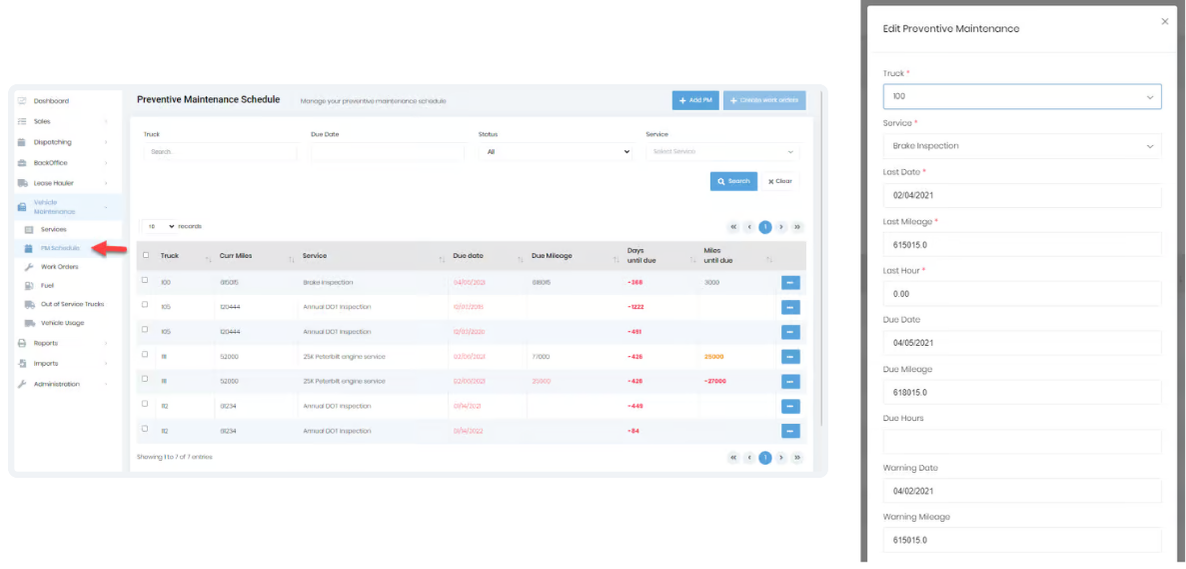1186x569 pixels.
Task: Tick the select-all checkbox in table header
Action: point(146,255)
